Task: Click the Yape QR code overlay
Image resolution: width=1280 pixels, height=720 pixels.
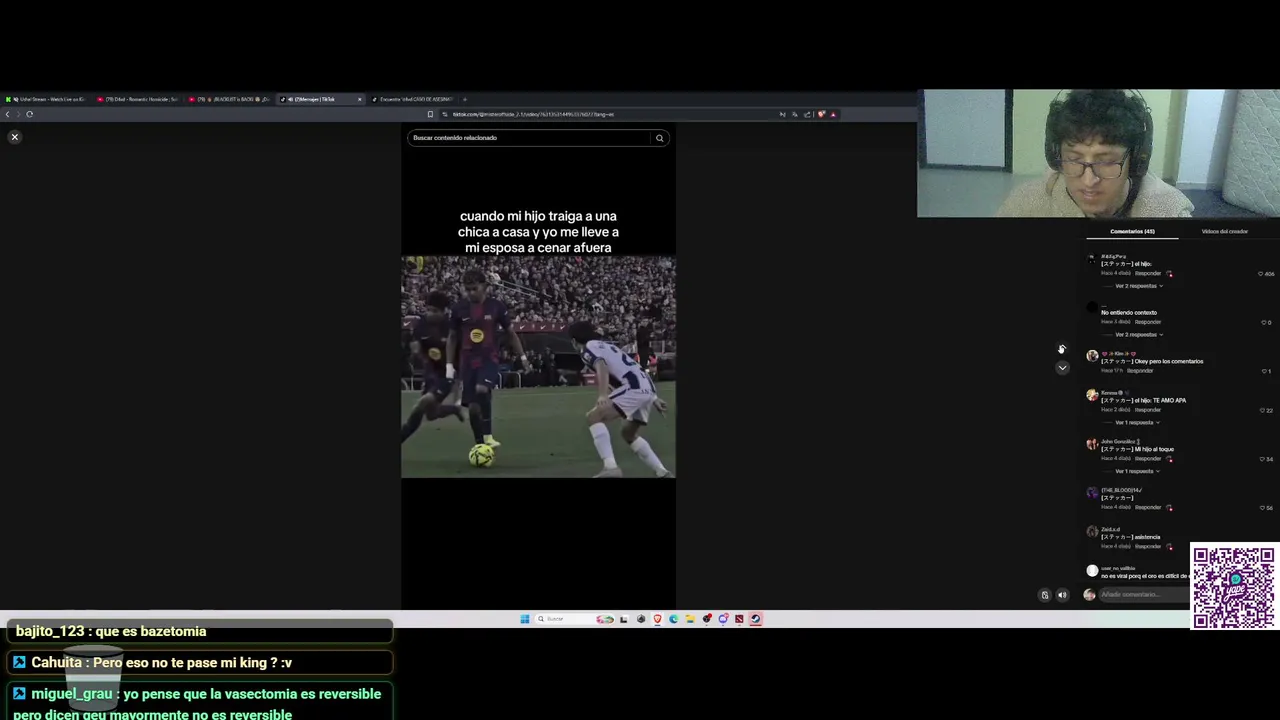Action: pos(1234,587)
